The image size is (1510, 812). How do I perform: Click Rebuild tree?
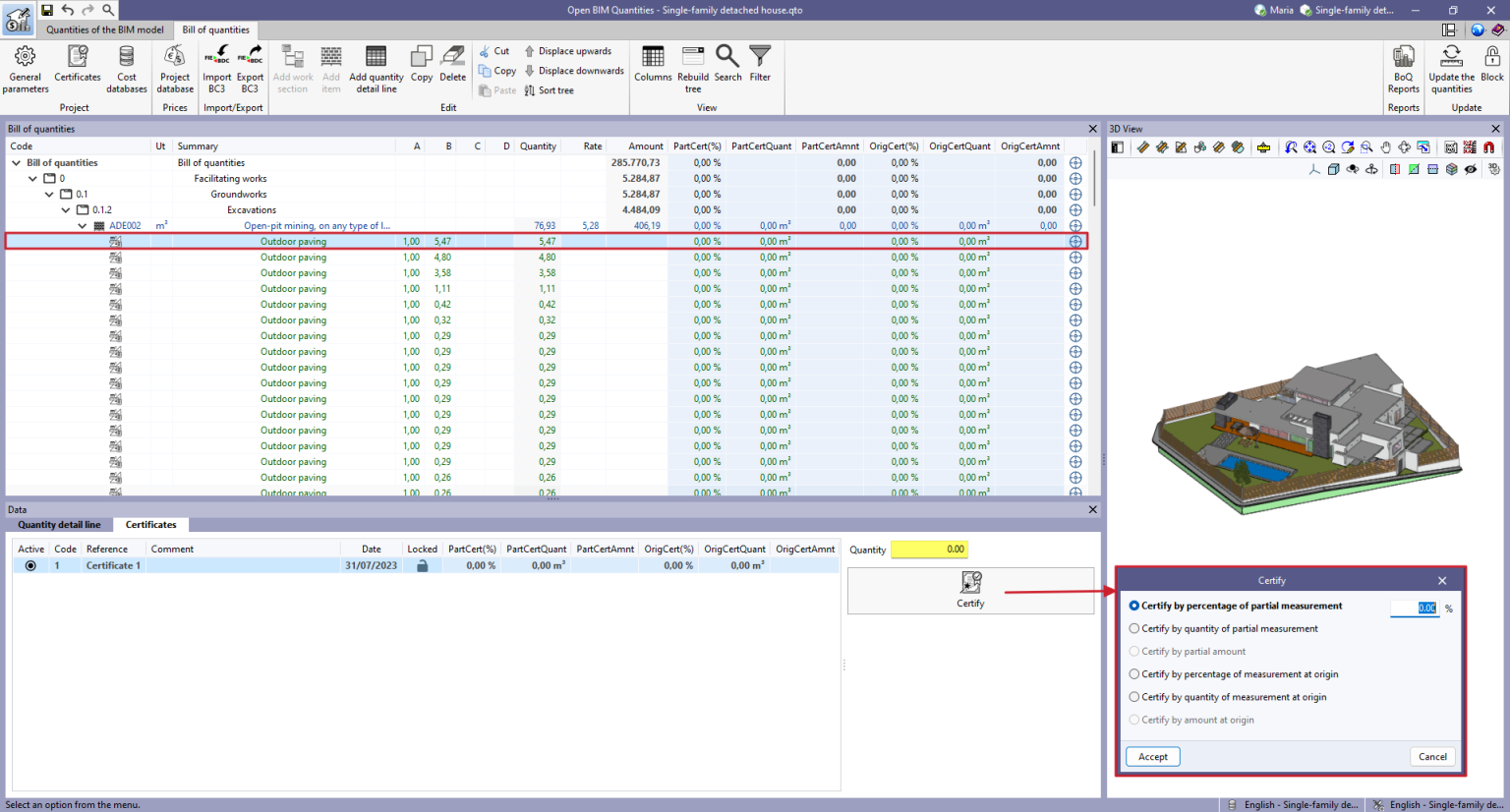693,68
